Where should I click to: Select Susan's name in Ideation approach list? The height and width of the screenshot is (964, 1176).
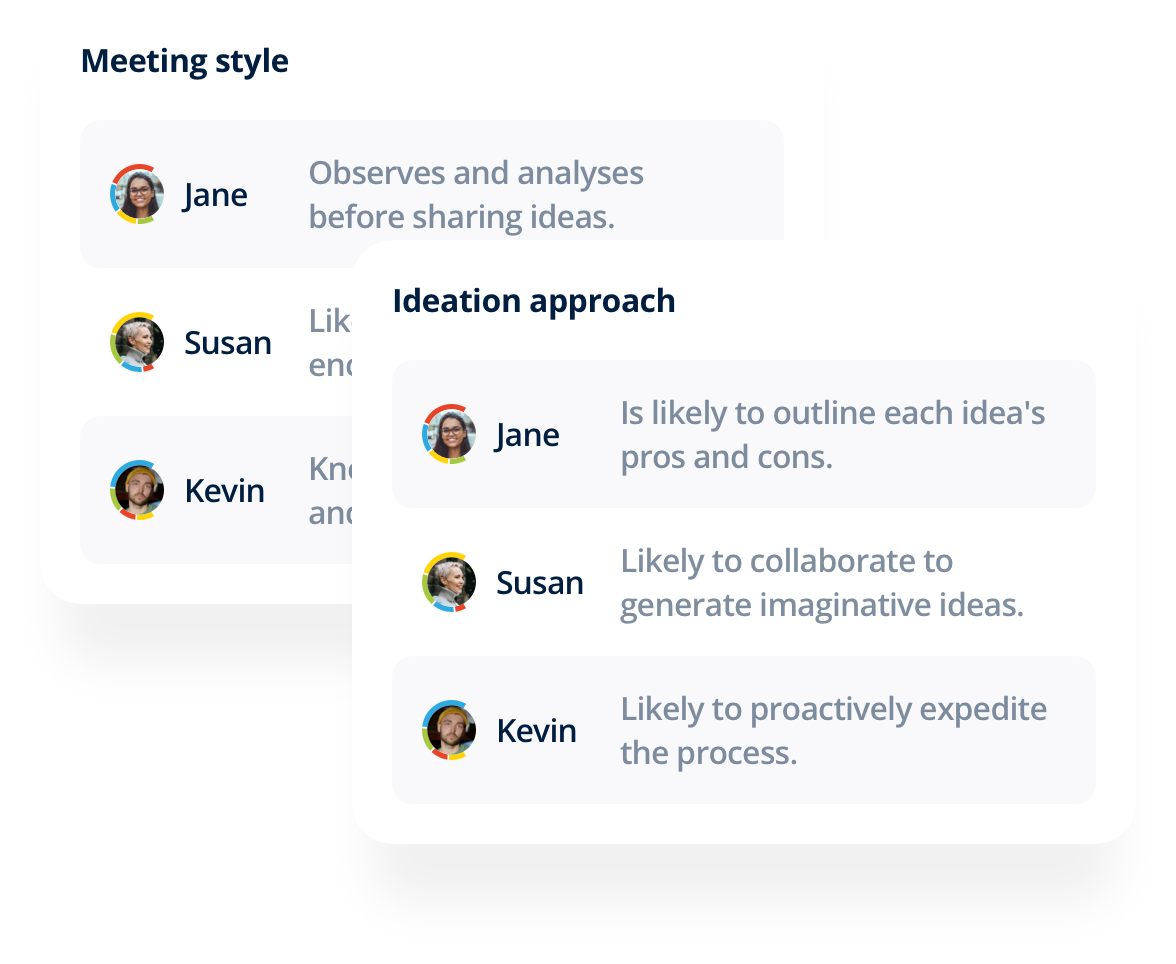540,583
